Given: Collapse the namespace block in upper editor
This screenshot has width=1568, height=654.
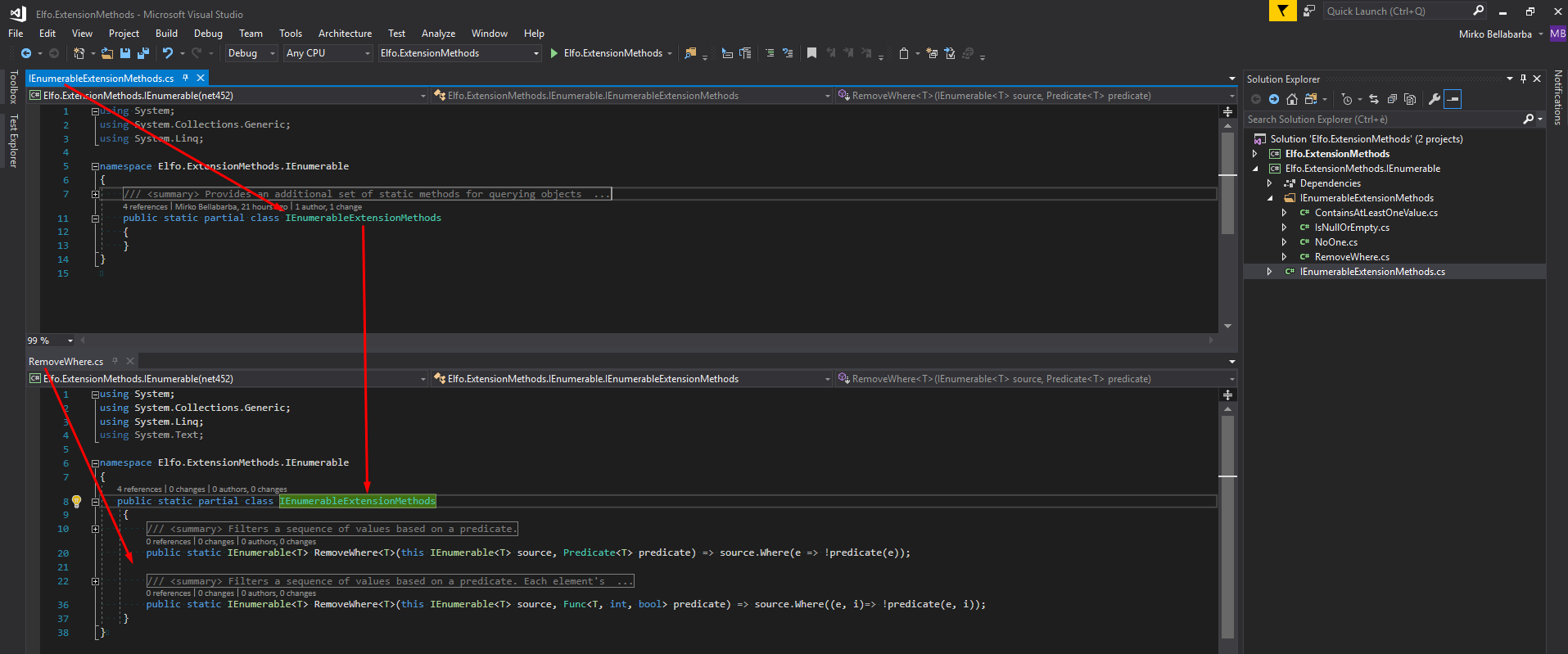Looking at the screenshot, I should pos(95,166).
